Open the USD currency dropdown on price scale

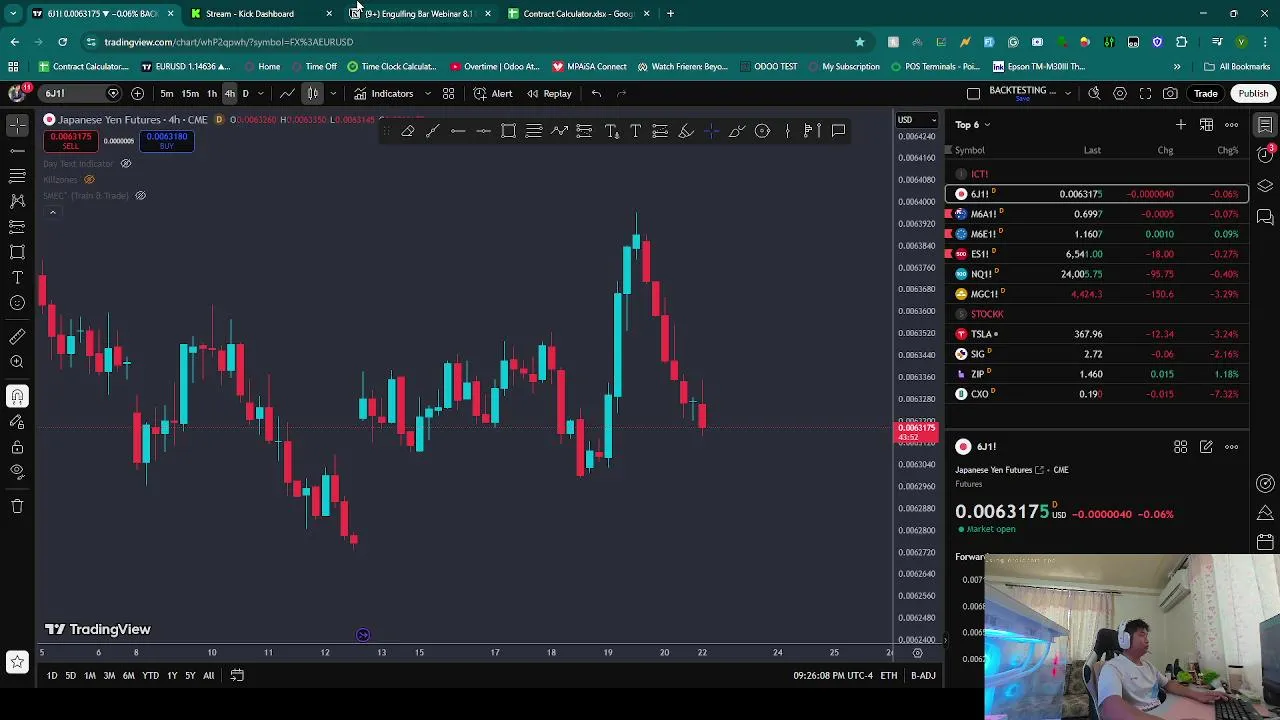tap(916, 120)
